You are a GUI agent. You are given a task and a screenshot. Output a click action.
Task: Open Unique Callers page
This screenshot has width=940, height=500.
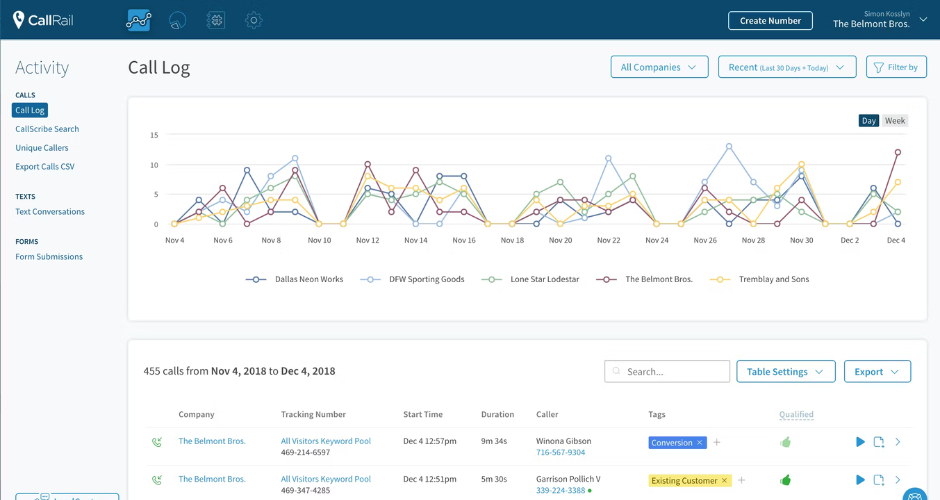coord(42,147)
